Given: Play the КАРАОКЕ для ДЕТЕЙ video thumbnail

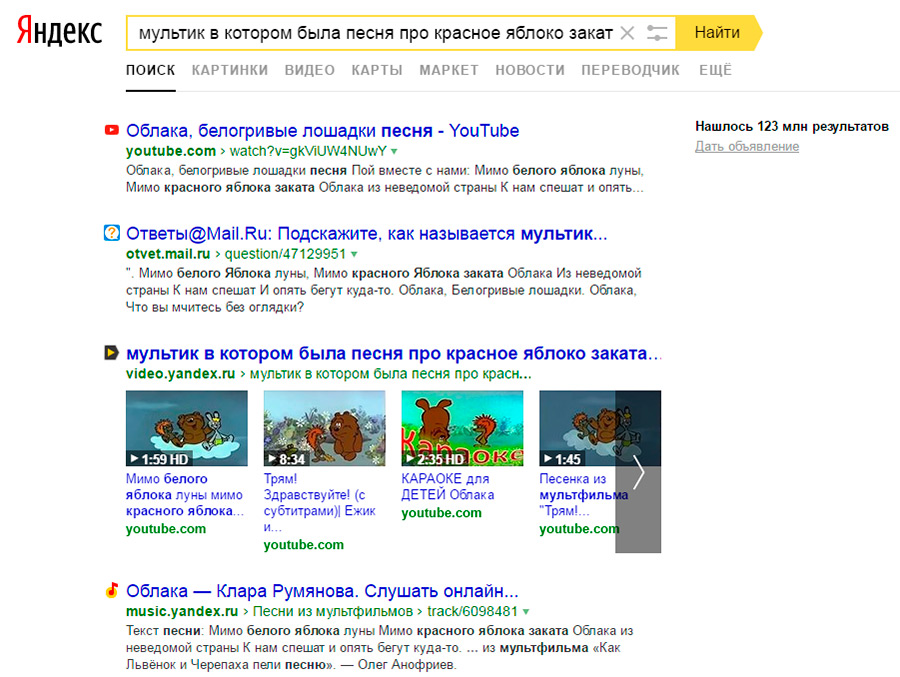Looking at the screenshot, I should point(462,429).
